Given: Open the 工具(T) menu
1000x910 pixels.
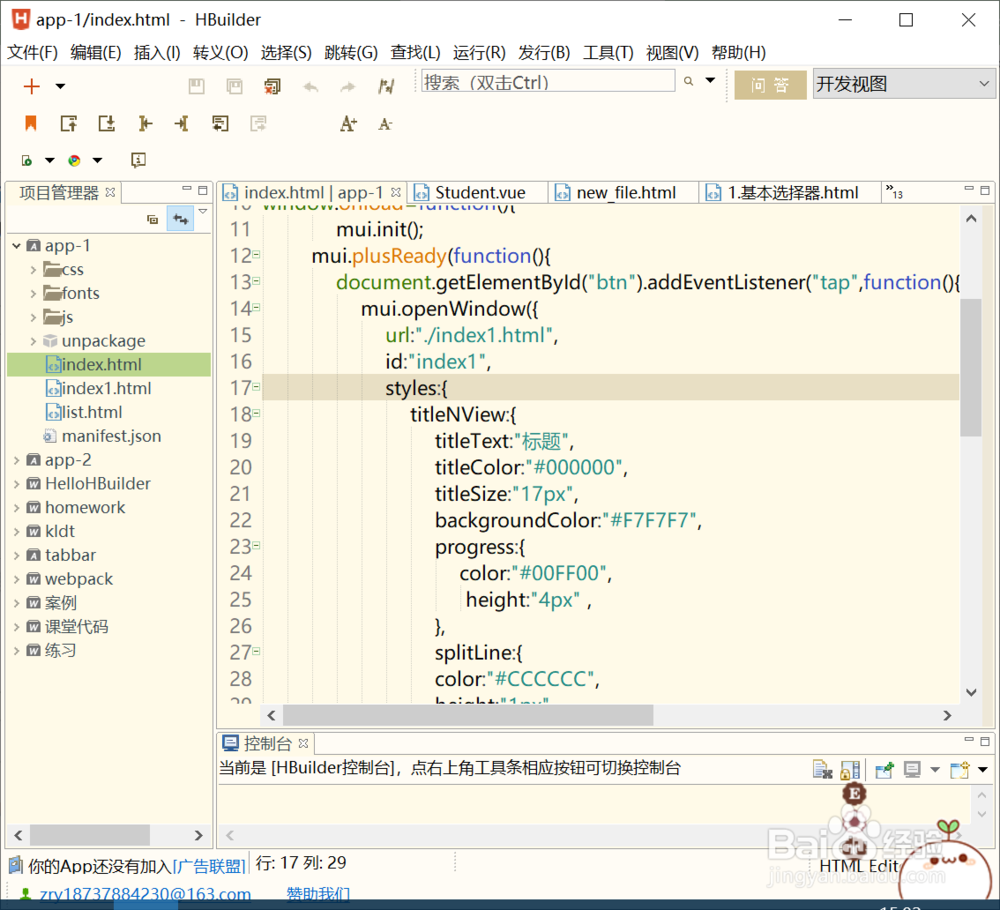Looking at the screenshot, I should pos(608,52).
